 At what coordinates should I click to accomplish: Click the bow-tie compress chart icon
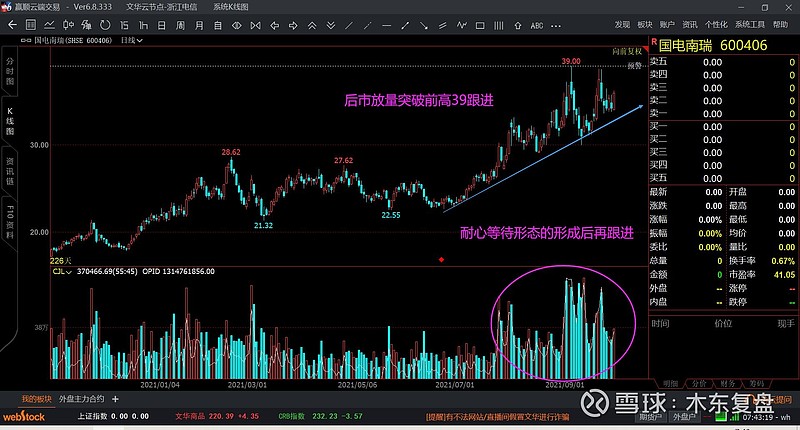[x=256, y=25]
